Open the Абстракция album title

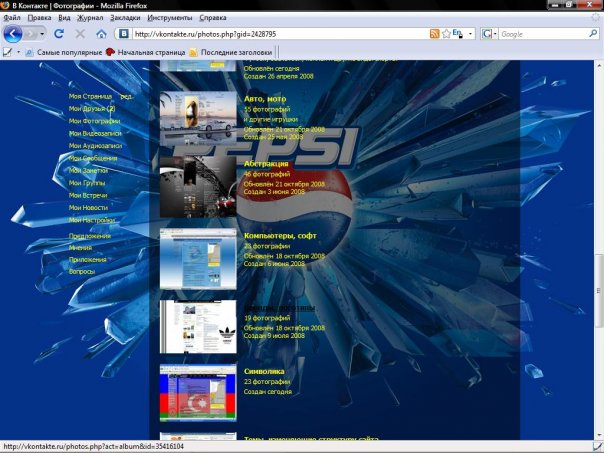pos(266,164)
